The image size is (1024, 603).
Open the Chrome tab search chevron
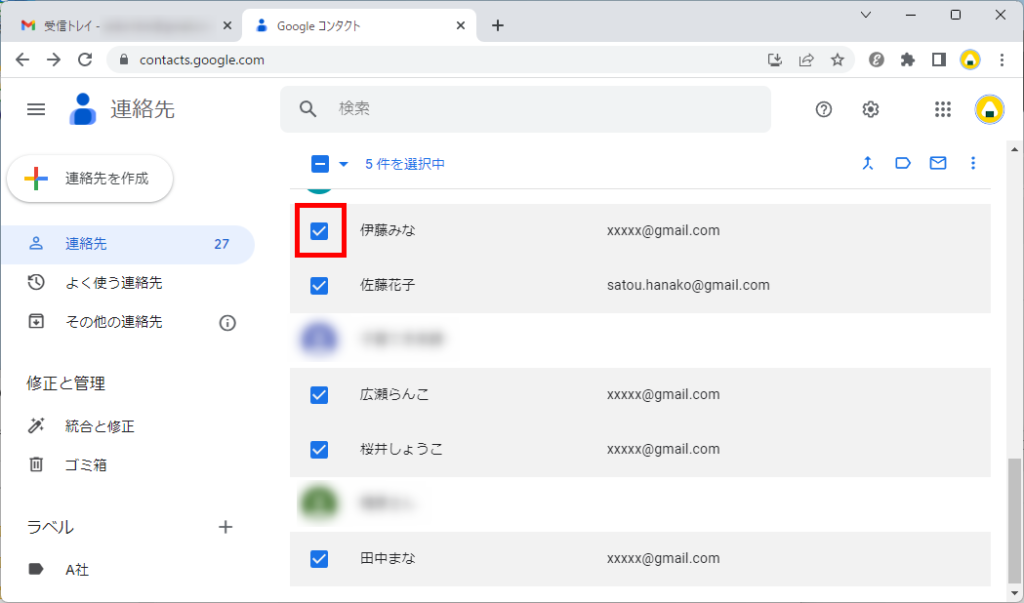pyautogui.click(x=866, y=15)
